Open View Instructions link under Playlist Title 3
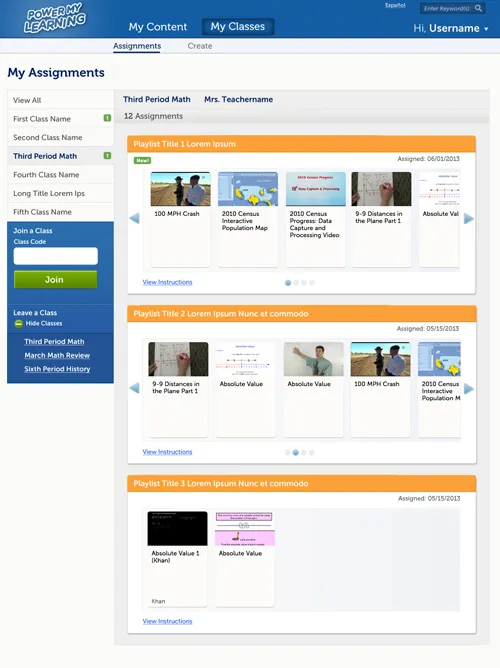 (167, 621)
